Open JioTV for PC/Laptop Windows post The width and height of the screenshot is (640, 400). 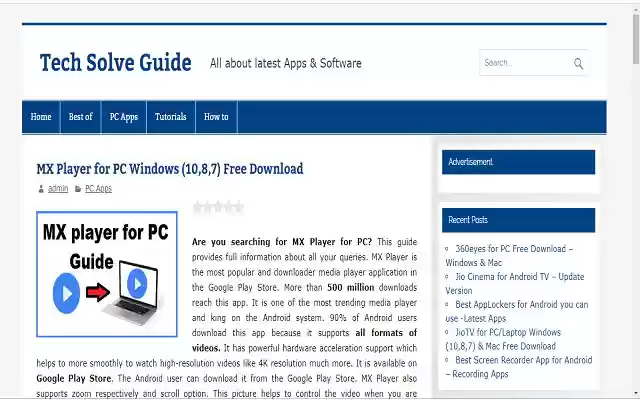pyautogui.click(x=503, y=339)
